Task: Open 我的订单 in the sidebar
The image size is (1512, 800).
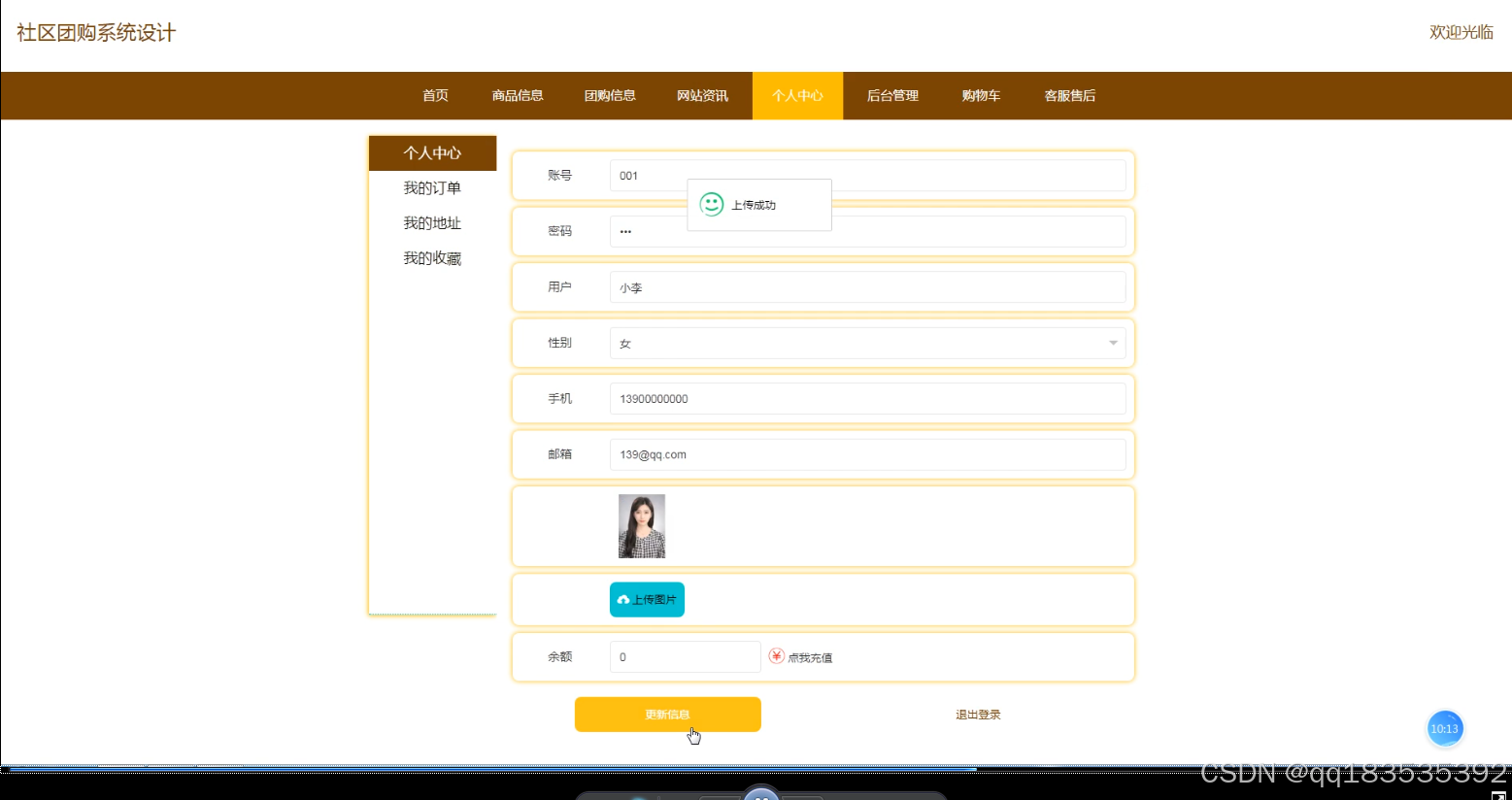Action: click(432, 188)
